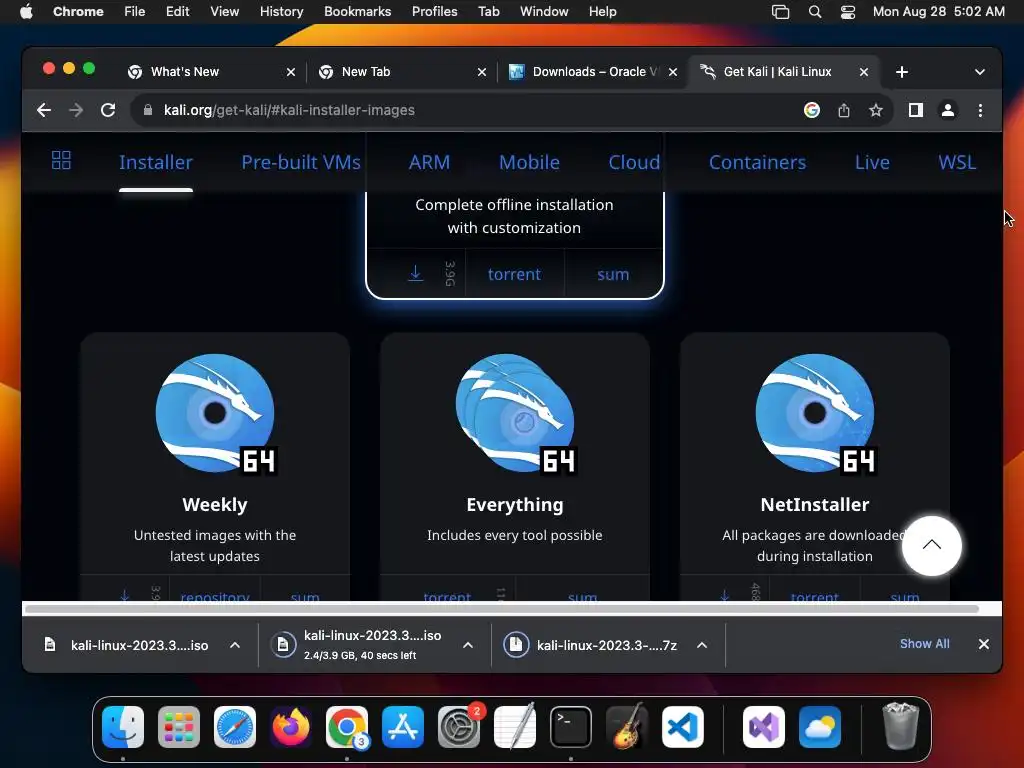Screen dimensions: 1024x768
Task: Go back to previous page
Action: point(44,110)
